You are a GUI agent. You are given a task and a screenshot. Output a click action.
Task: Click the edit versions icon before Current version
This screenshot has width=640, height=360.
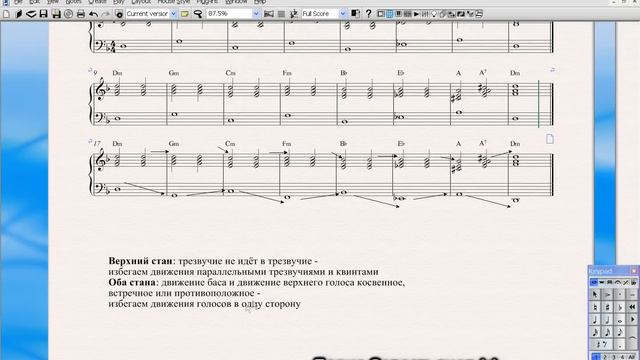tap(119, 14)
